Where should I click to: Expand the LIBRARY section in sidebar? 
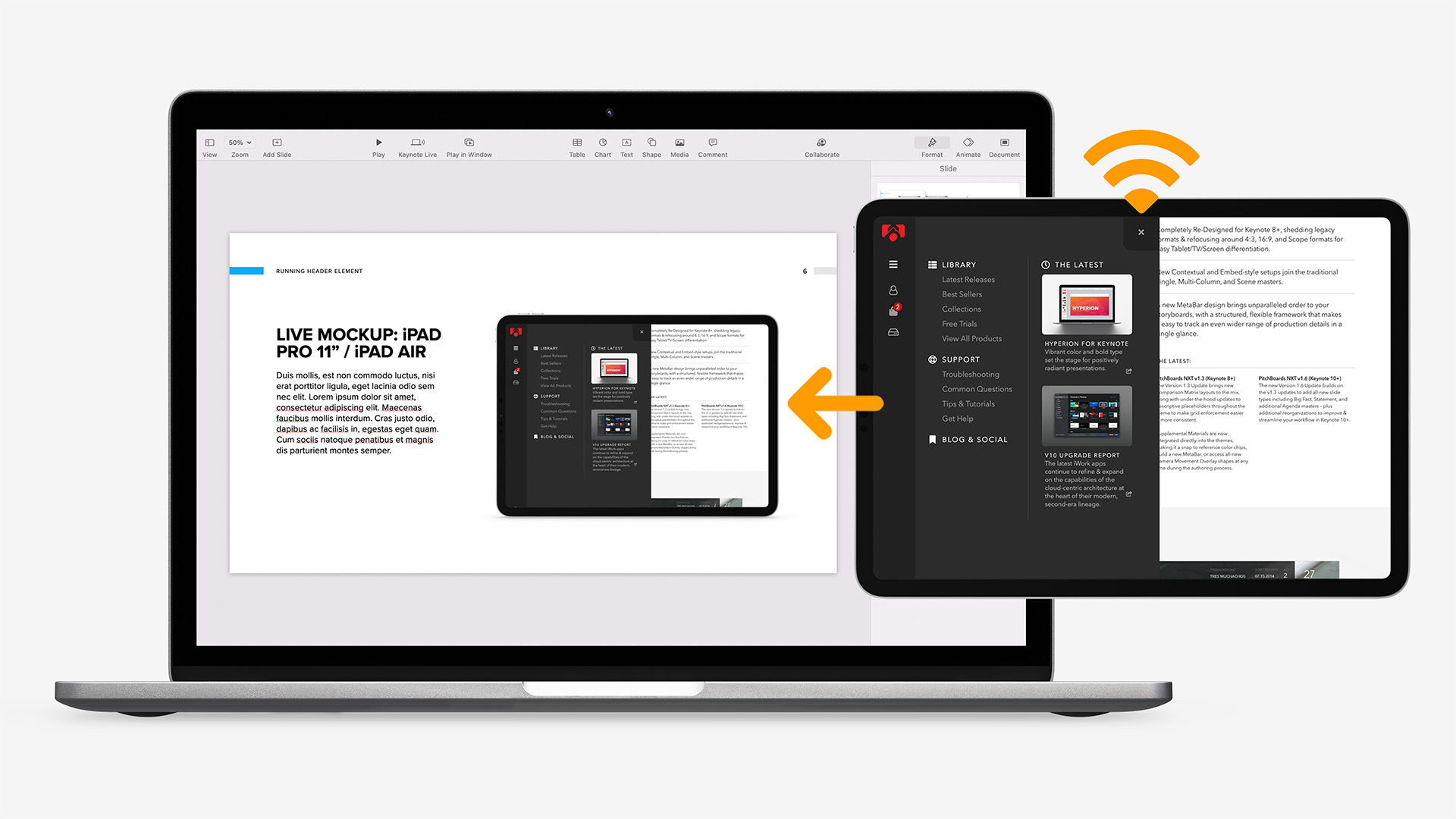click(x=958, y=264)
